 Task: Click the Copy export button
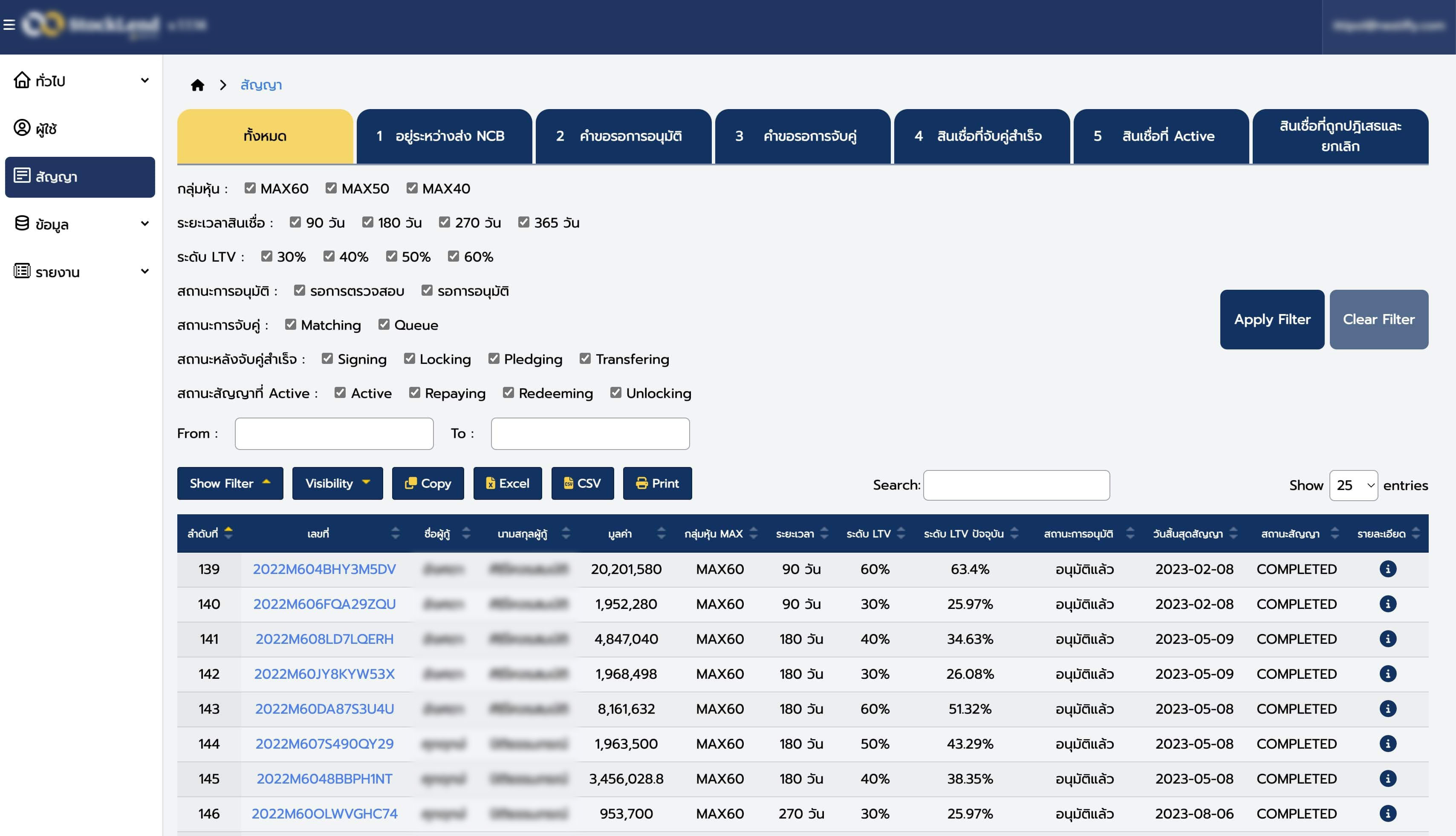click(428, 484)
